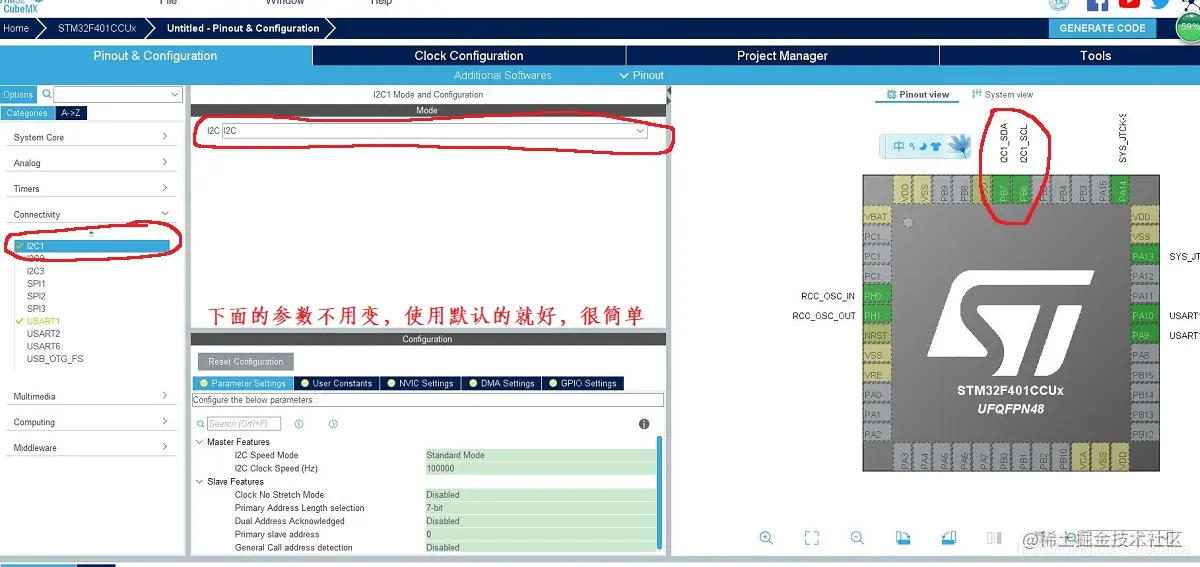Collapse Master Features group
Screen dimensions: 1200x567
coord(200,442)
